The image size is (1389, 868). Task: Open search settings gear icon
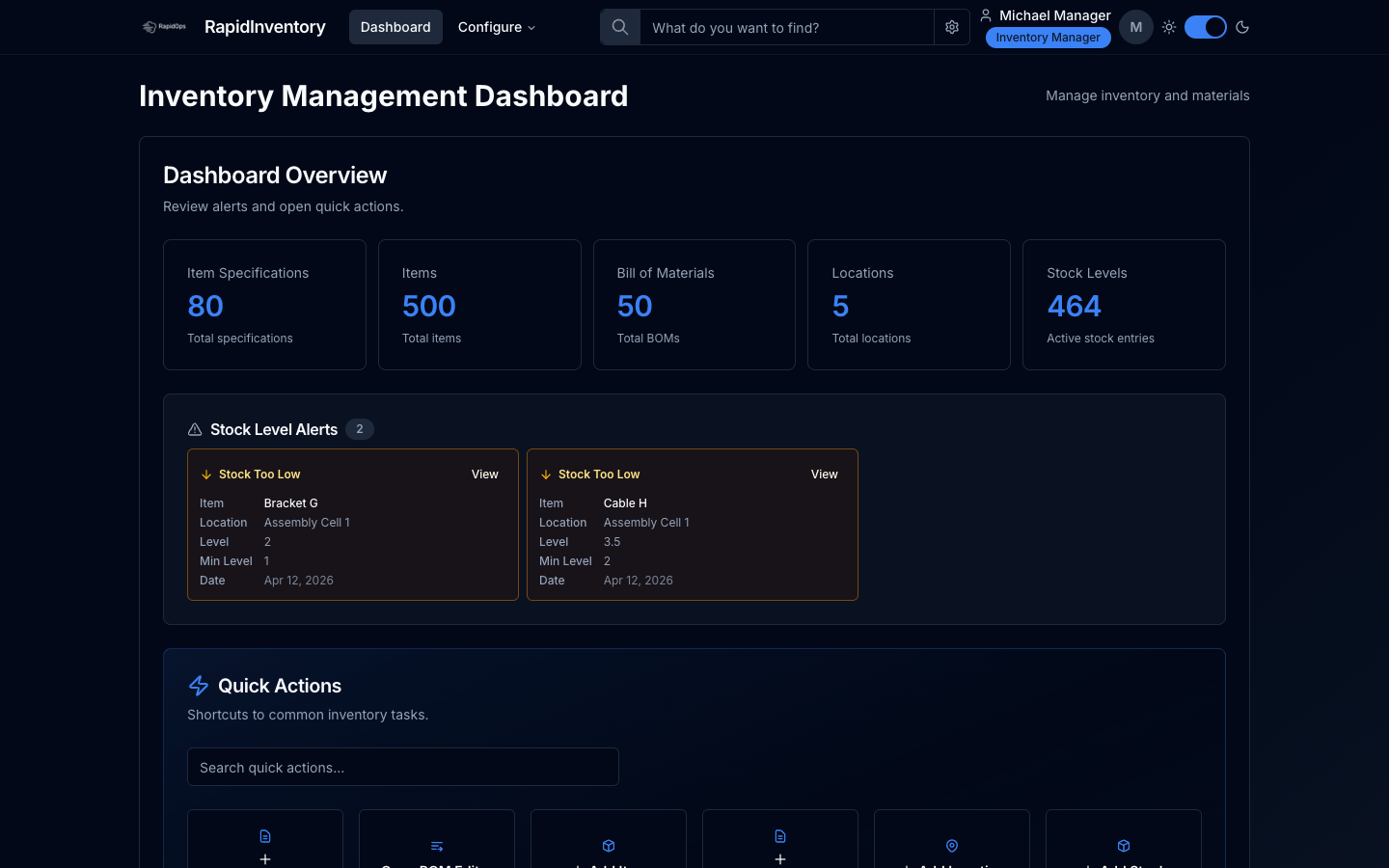952,27
